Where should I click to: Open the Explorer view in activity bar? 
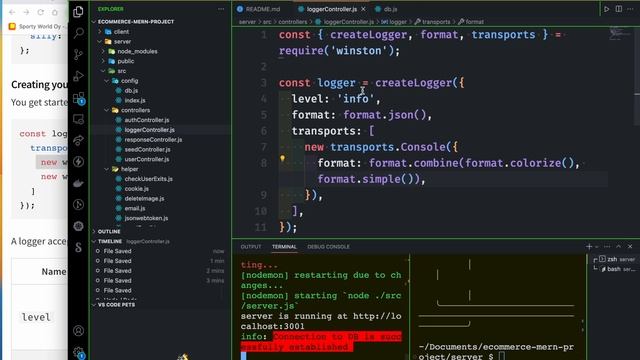(x=78, y=11)
